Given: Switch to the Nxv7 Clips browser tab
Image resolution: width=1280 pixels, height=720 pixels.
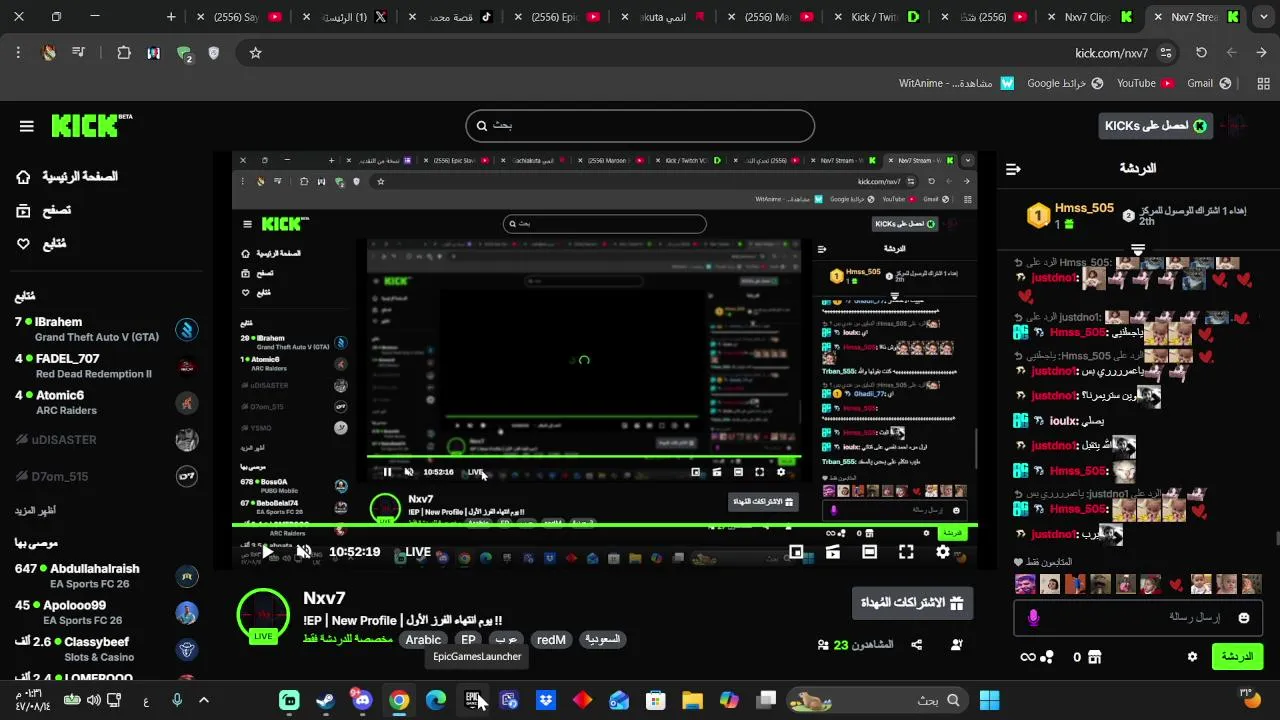Looking at the screenshot, I should 1086,17.
